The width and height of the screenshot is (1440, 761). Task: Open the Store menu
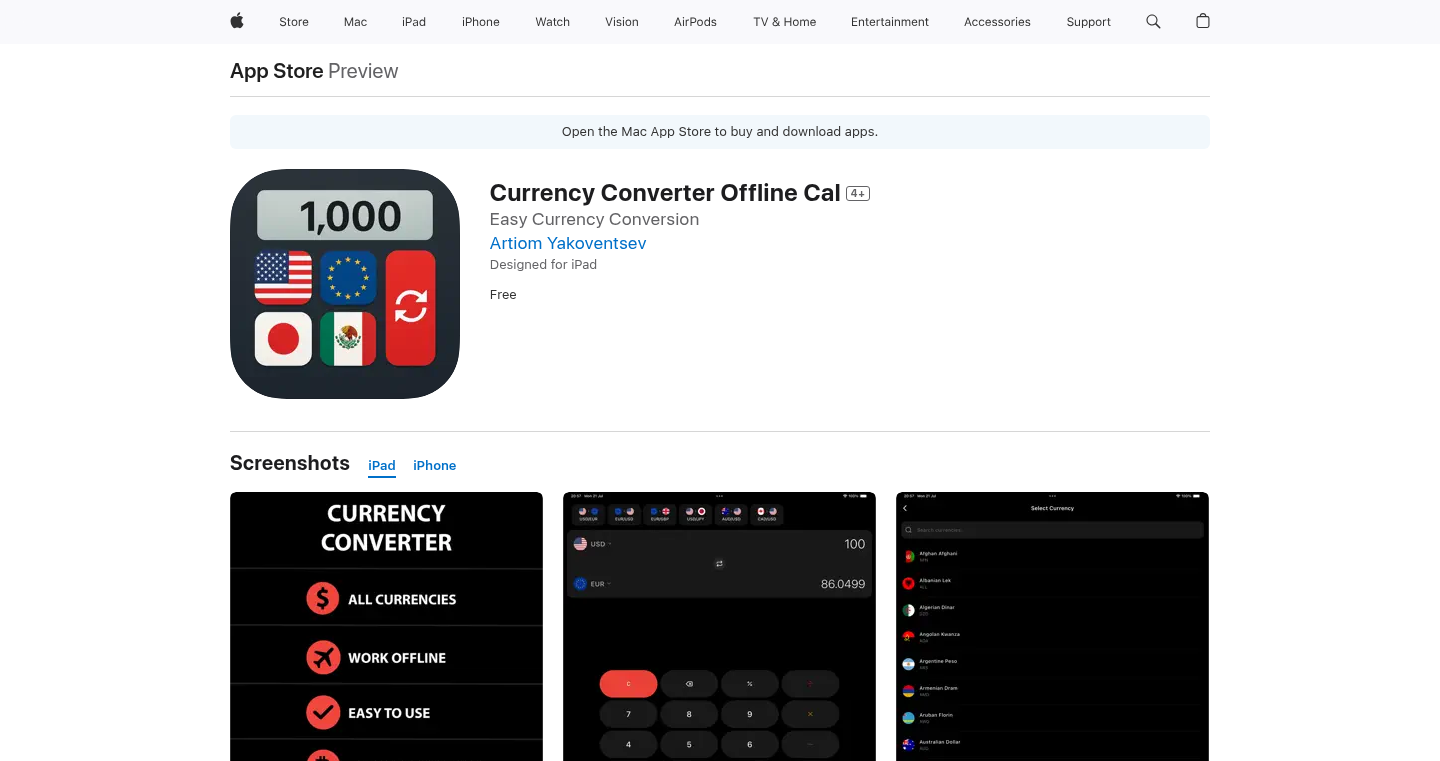click(x=294, y=22)
